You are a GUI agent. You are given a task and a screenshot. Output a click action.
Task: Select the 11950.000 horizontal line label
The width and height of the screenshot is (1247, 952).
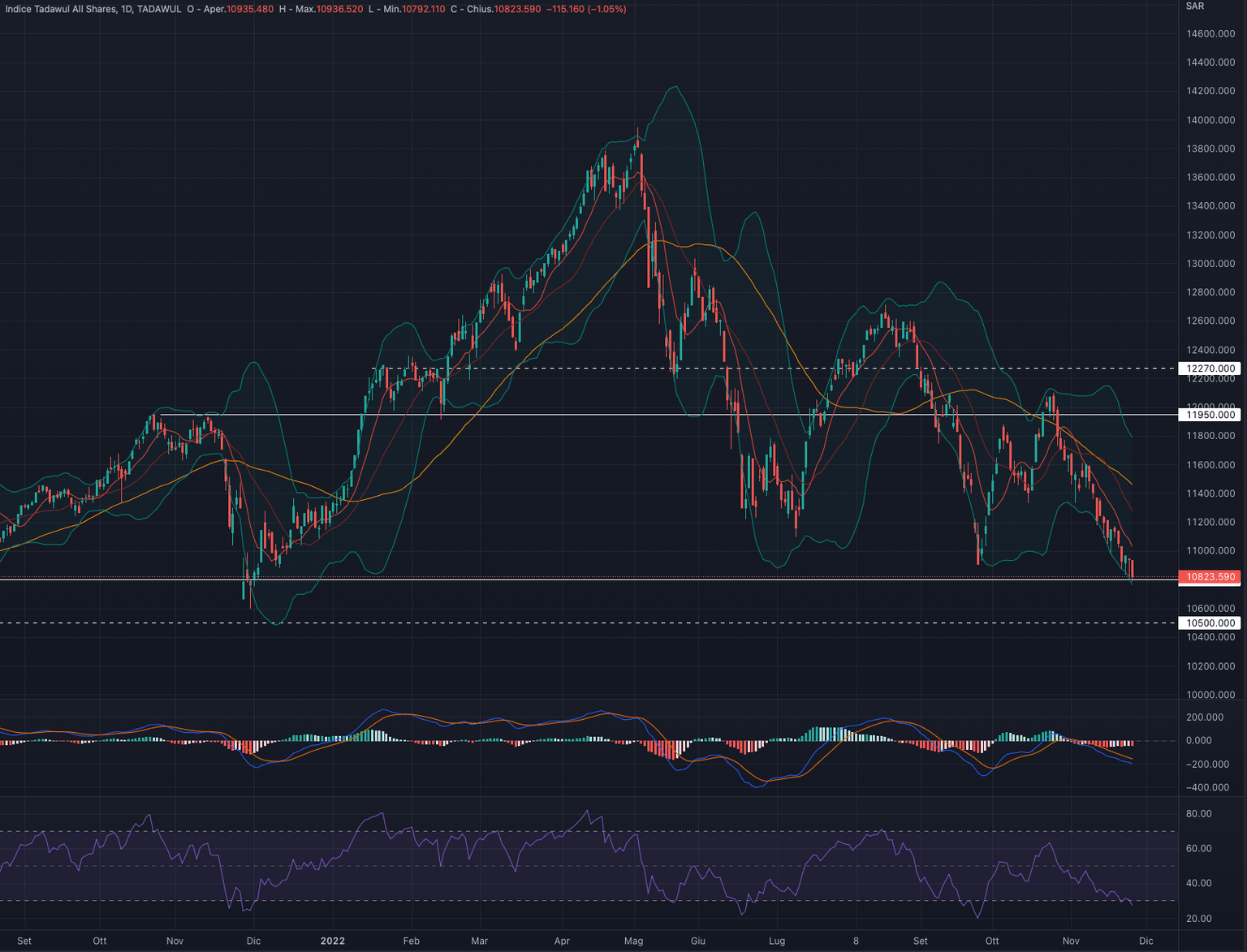point(1210,415)
